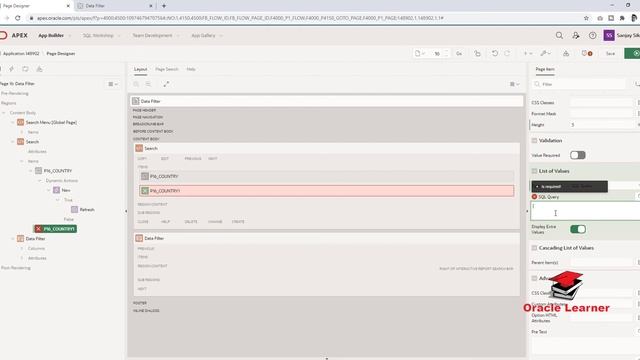The image size is (640, 360).
Task: Click zoom out magnifier in Layout toolbar
Action: (x=136, y=84)
